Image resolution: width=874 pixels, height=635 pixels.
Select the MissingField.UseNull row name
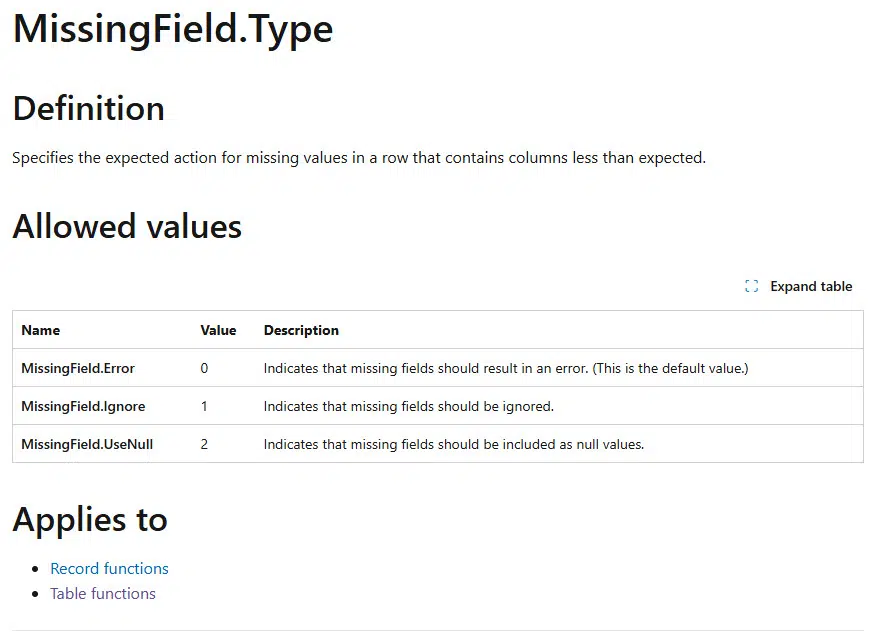coord(87,444)
